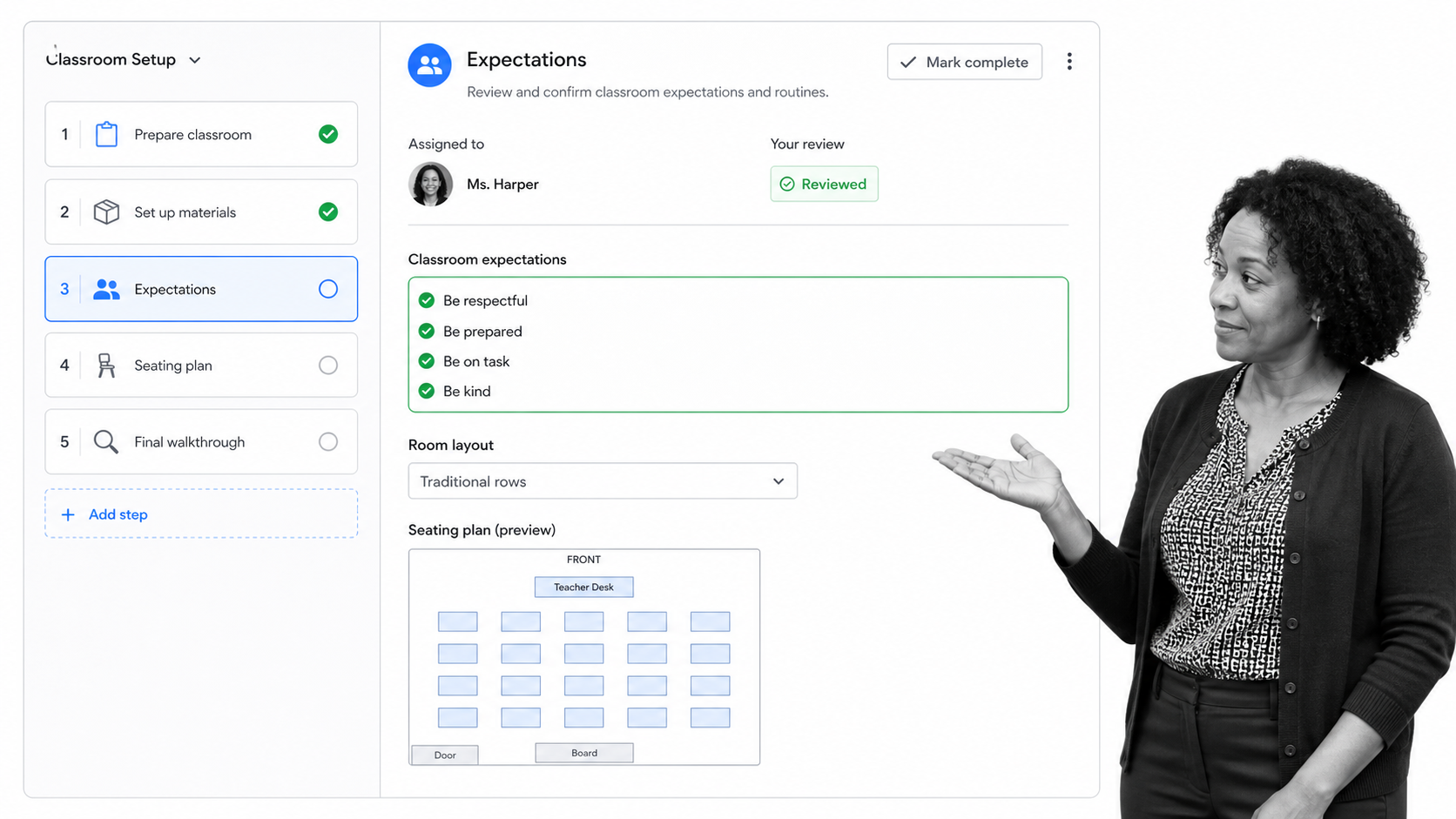
Task: Select the Prepare classroom step
Action: click(201, 134)
